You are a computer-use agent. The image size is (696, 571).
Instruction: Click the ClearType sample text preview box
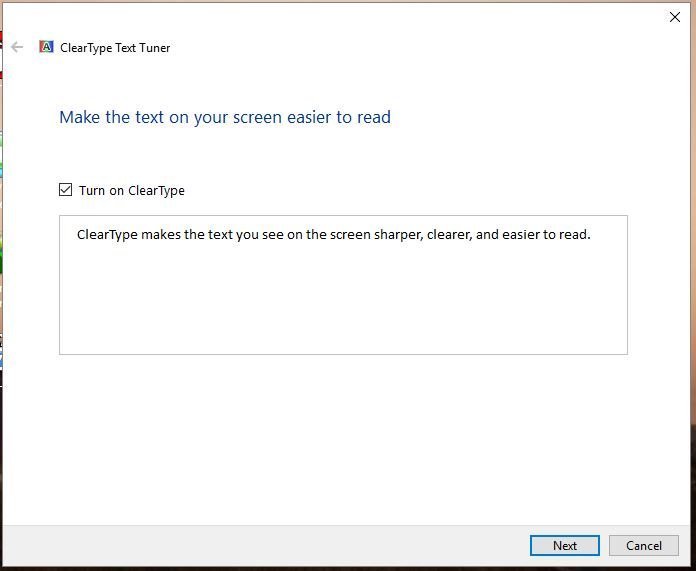(343, 285)
